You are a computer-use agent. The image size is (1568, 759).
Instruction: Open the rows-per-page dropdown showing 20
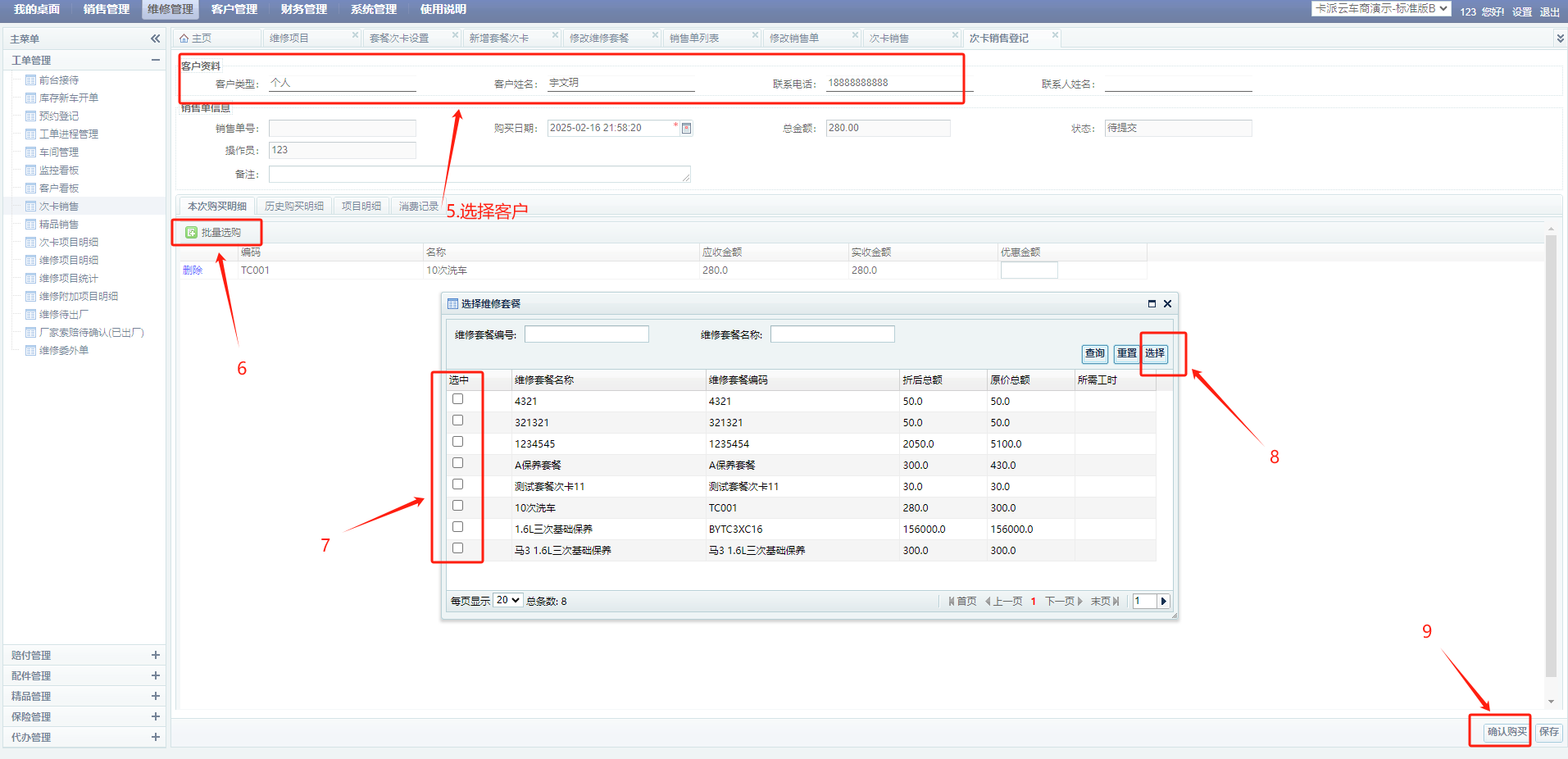point(508,601)
